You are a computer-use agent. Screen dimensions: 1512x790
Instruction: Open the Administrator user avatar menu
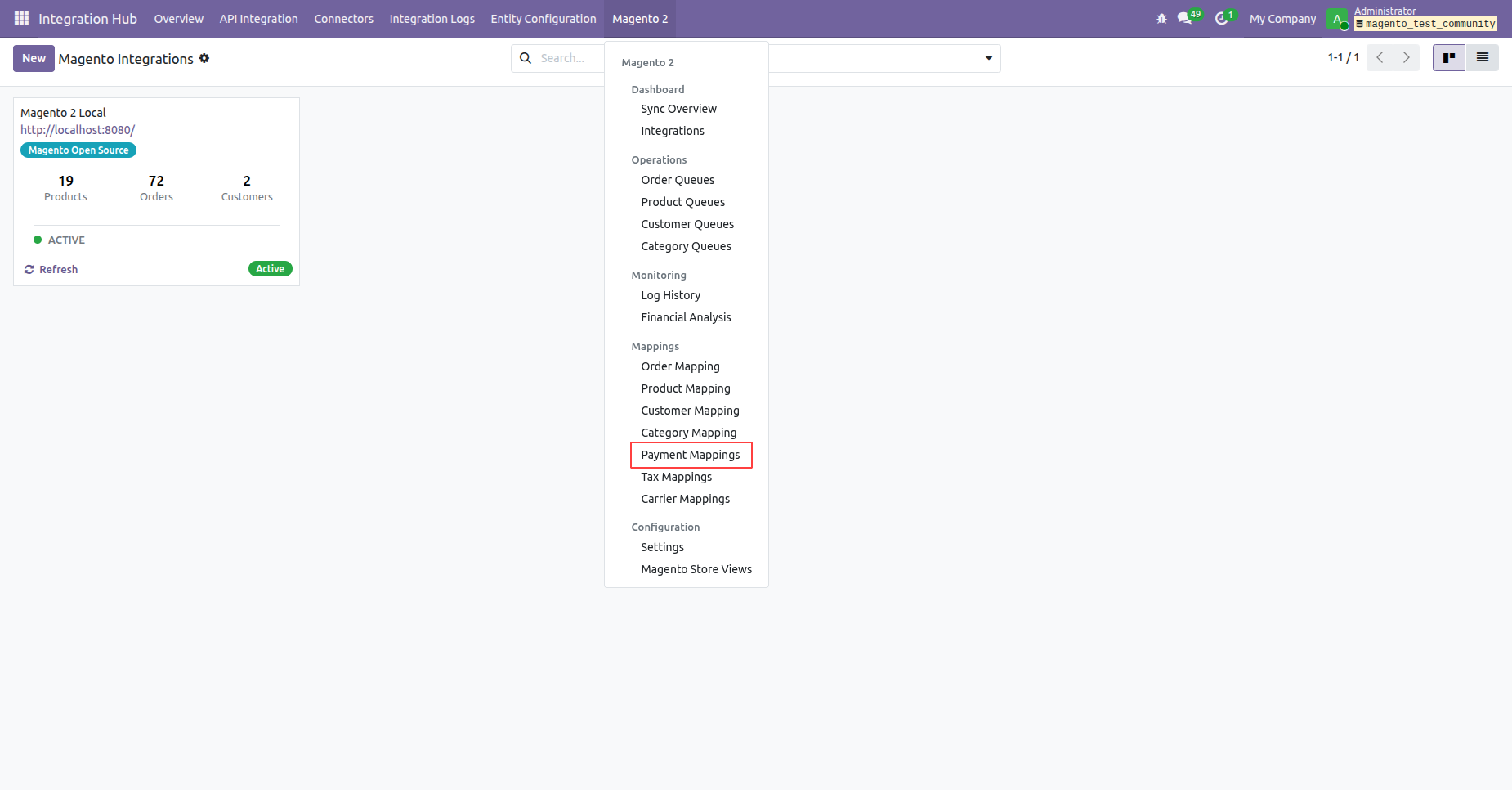click(1337, 19)
